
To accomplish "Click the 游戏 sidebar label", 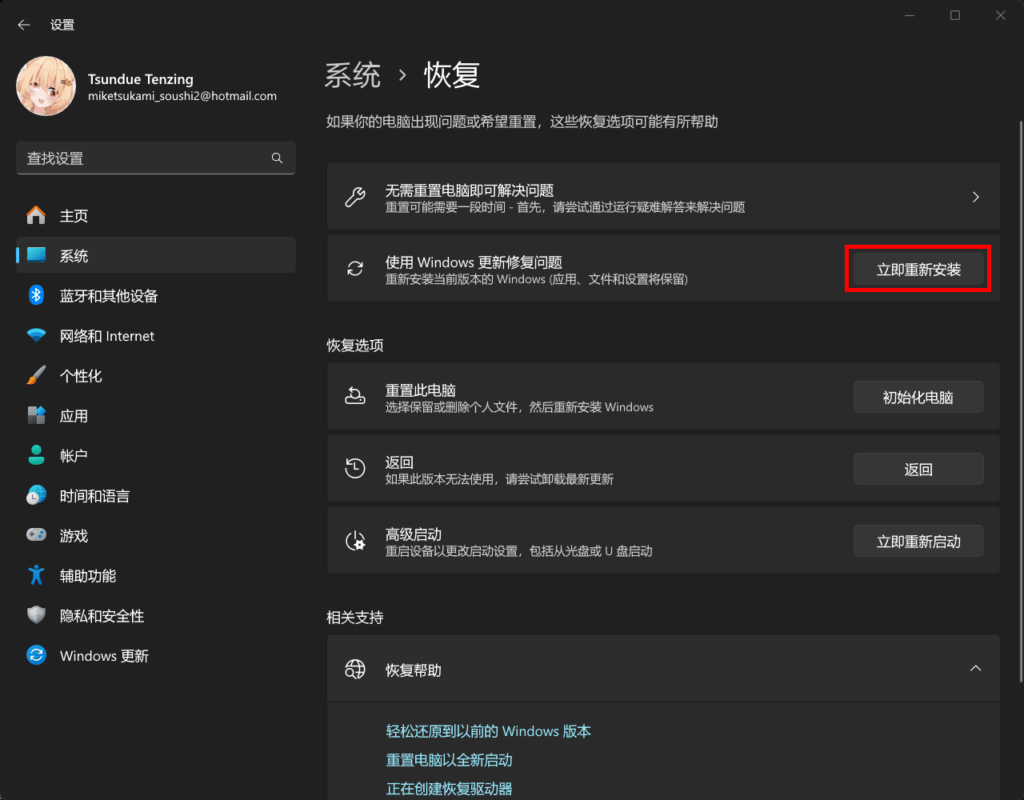I will click(x=74, y=536).
